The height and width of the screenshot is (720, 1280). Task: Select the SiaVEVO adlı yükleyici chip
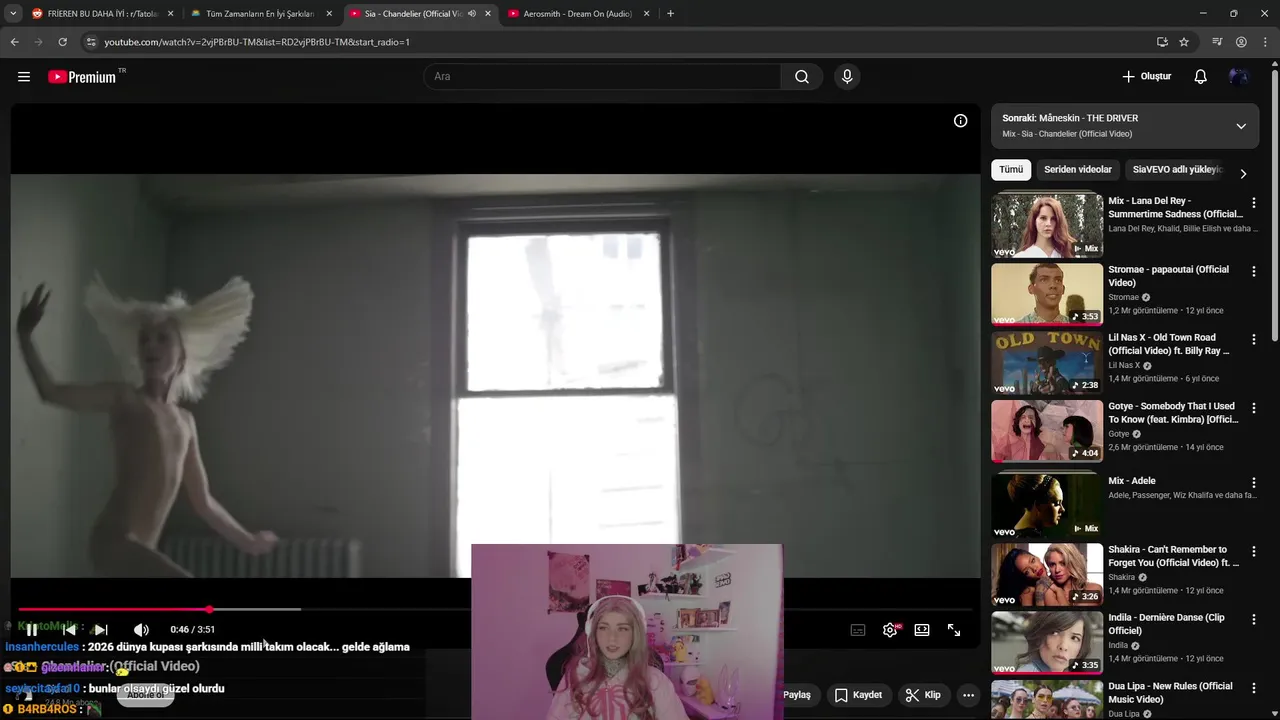1177,170
